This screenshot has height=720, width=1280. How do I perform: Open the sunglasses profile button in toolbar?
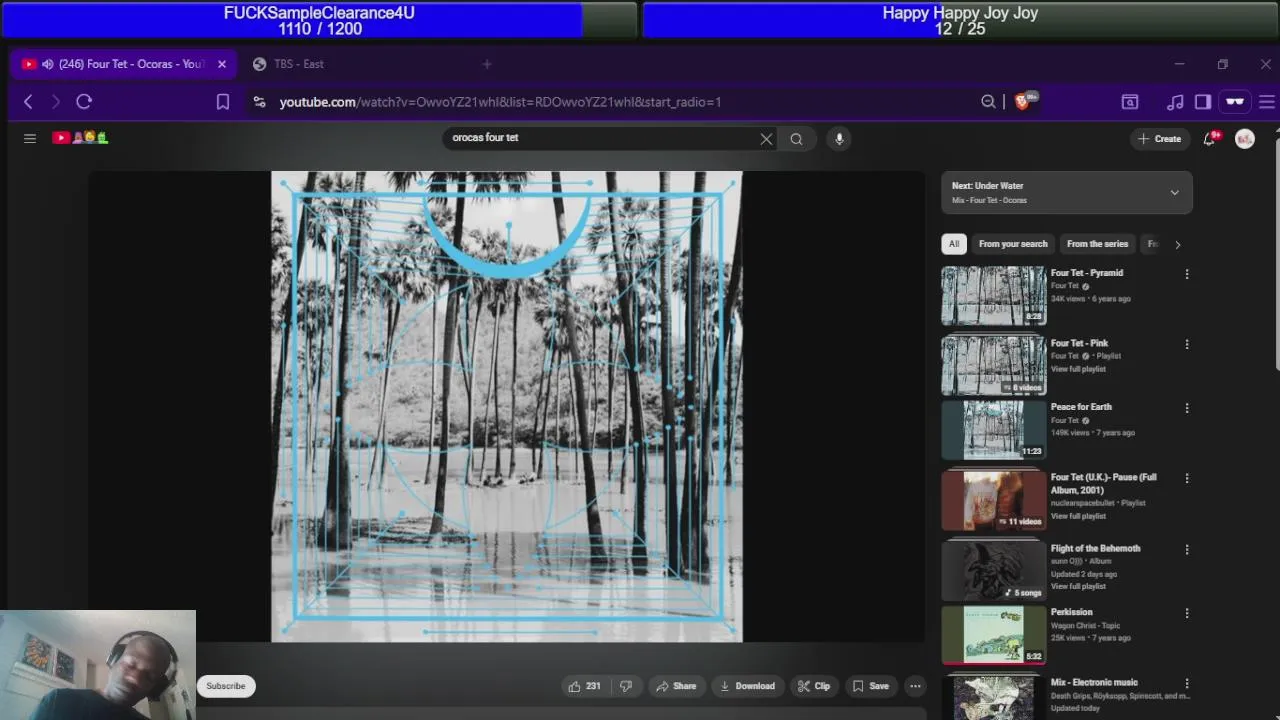click(x=1235, y=102)
